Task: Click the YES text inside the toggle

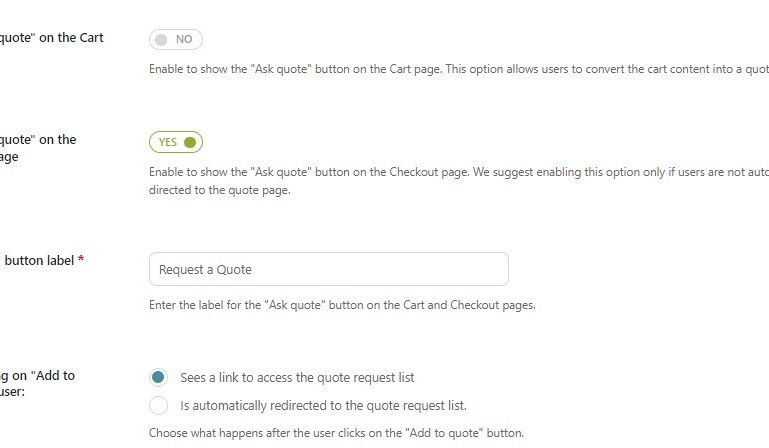Action: pos(167,142)
